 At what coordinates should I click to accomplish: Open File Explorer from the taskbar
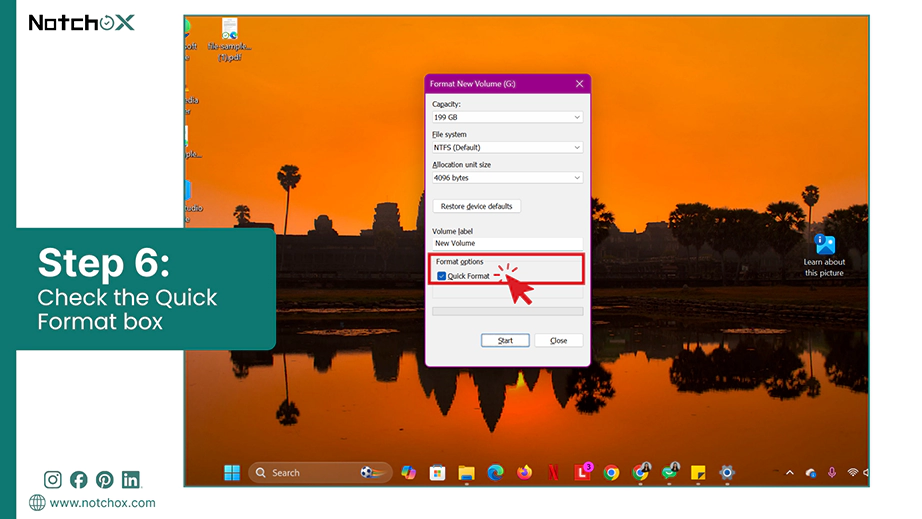pyautogui.click(x=466, y=473)
